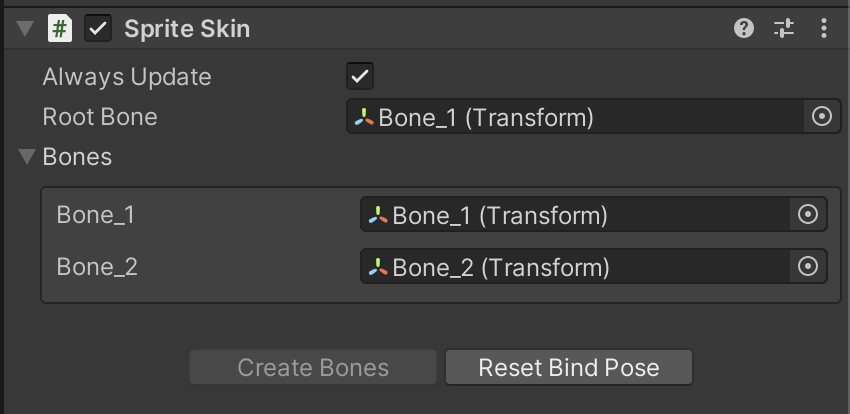Click transform icon in Root Bone field
The width and height of the screenshot is (850, 414).
[x=364, y=118]
